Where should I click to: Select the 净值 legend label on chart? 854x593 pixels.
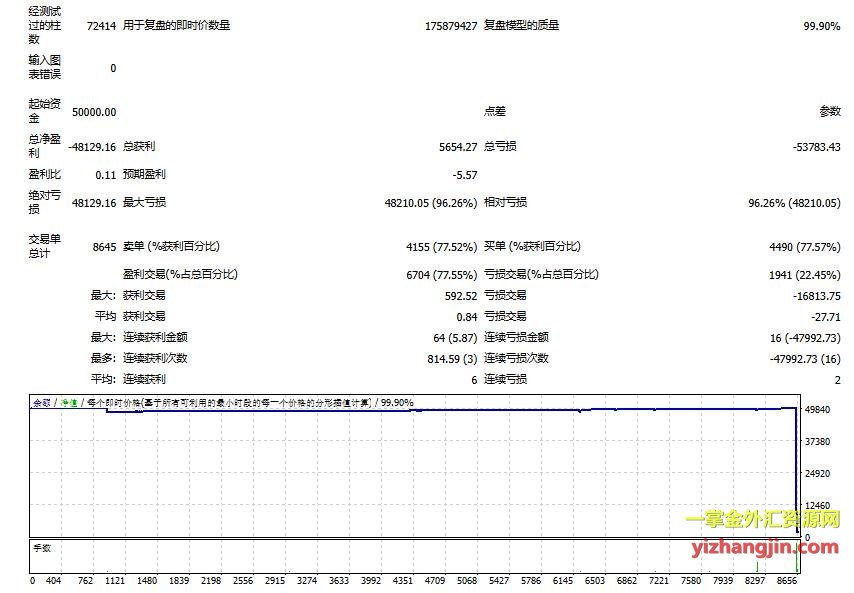coord(67,403)
